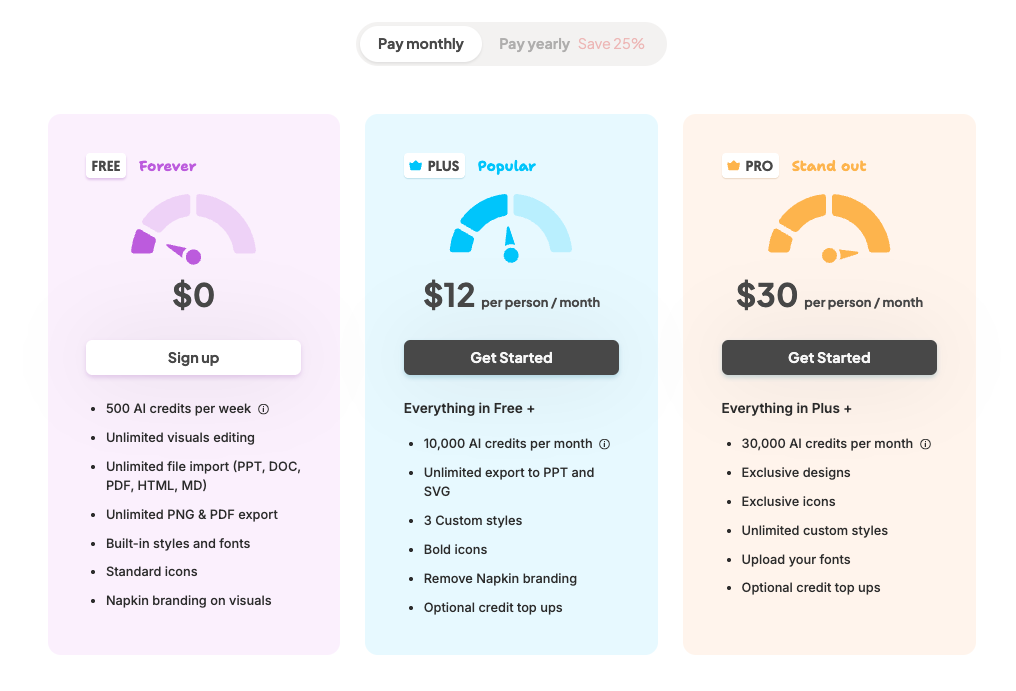
Task: Click the Sign up button on the Free plan
Action: point(194,358)
